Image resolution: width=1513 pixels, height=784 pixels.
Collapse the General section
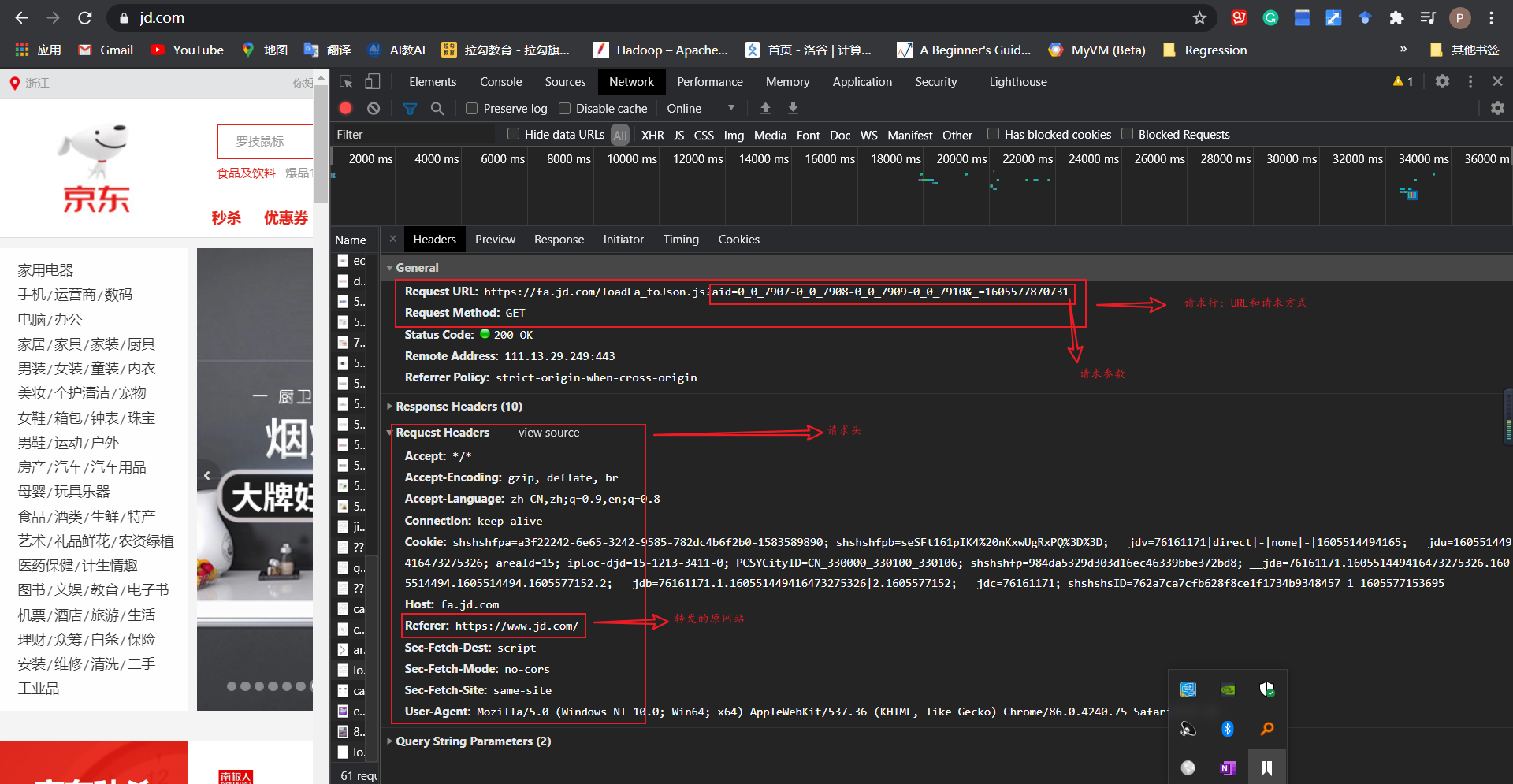point(389,268)
